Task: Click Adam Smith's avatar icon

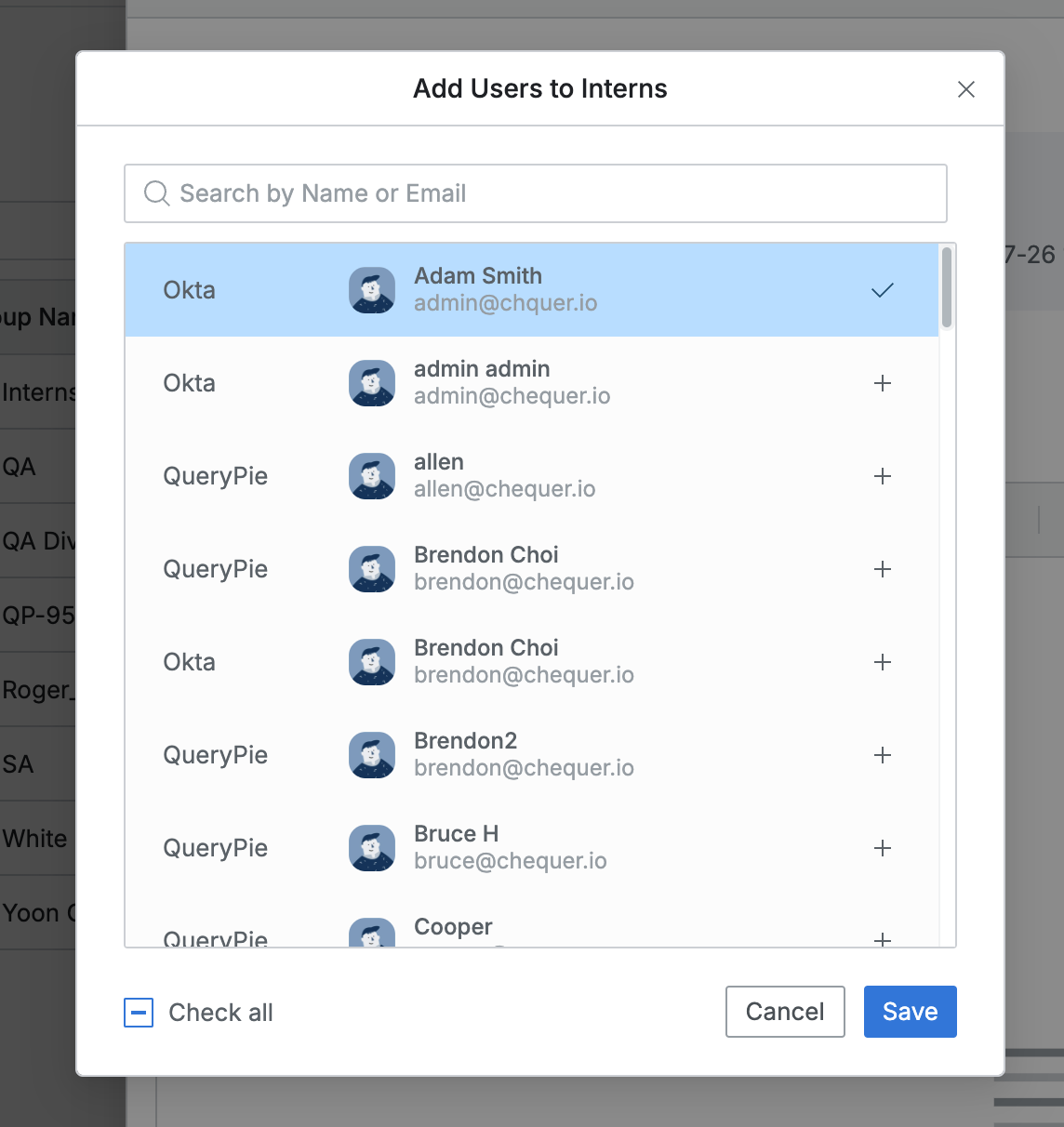Action: click(372, 290)
